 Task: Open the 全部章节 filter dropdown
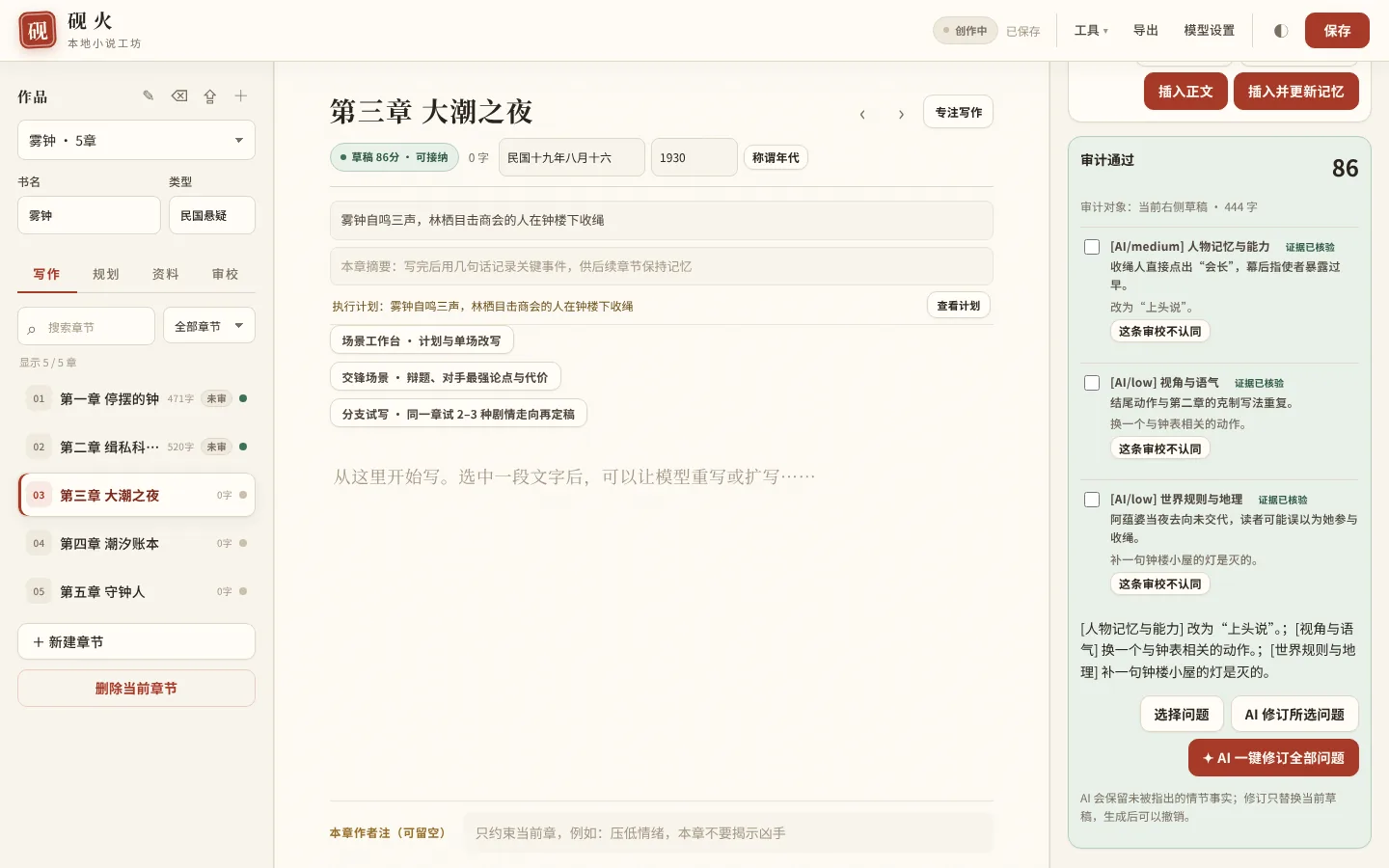click(209, 326)
